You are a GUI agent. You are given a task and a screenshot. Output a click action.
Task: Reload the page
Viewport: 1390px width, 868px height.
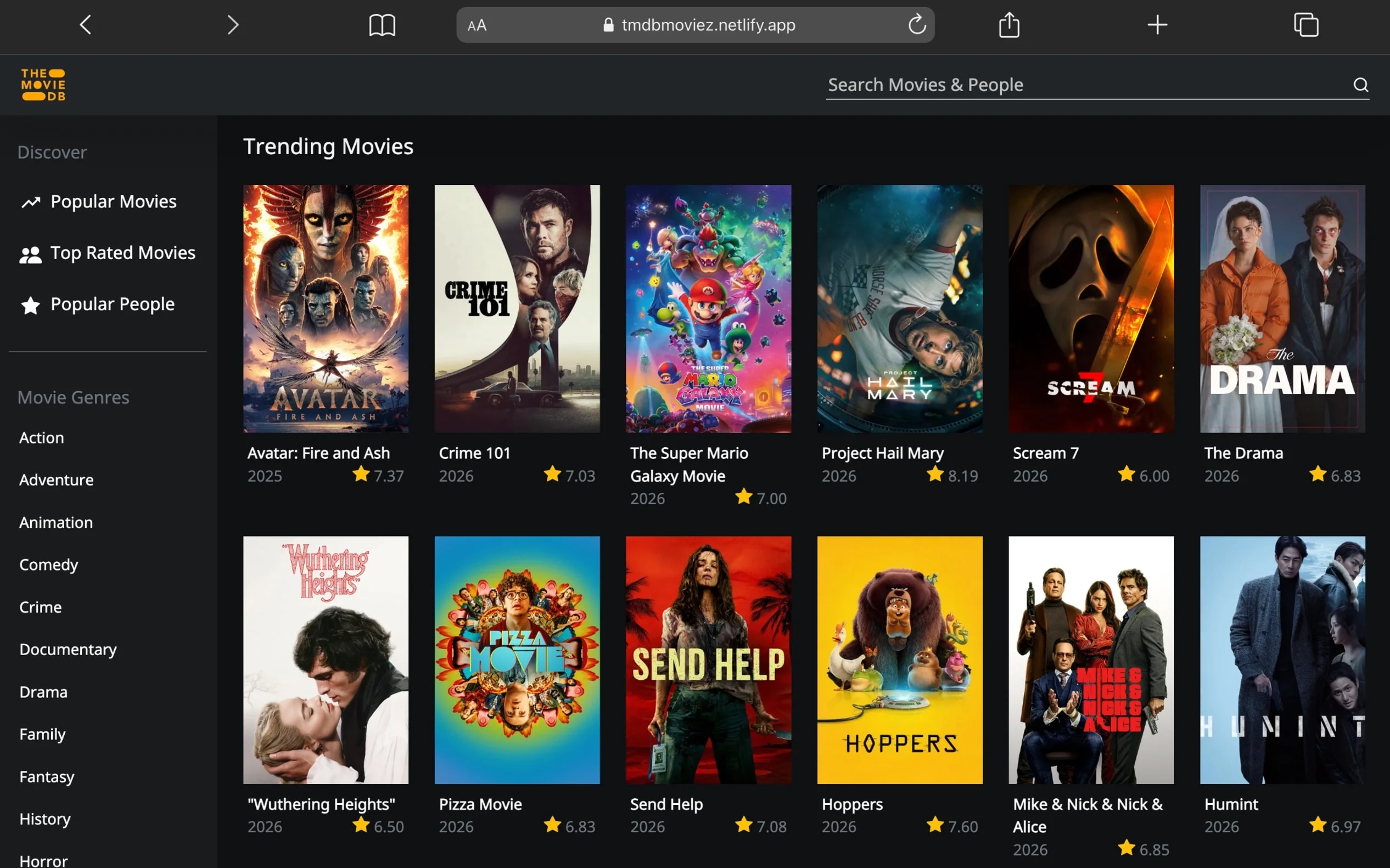tap(917, 25)
